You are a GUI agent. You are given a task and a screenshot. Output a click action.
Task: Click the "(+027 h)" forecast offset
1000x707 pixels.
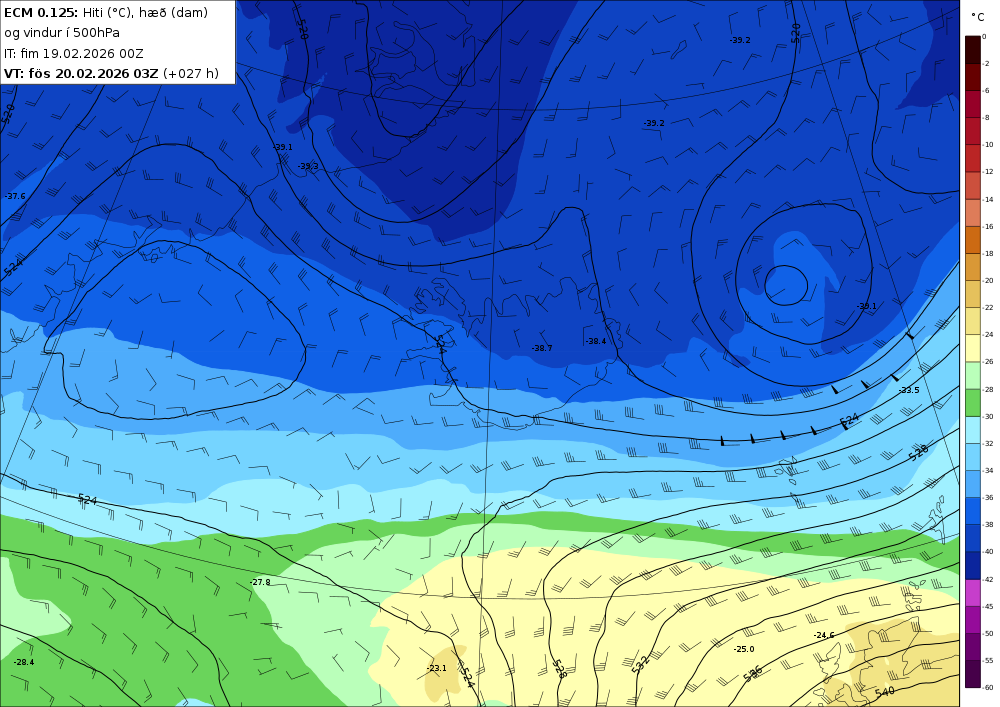191,73
